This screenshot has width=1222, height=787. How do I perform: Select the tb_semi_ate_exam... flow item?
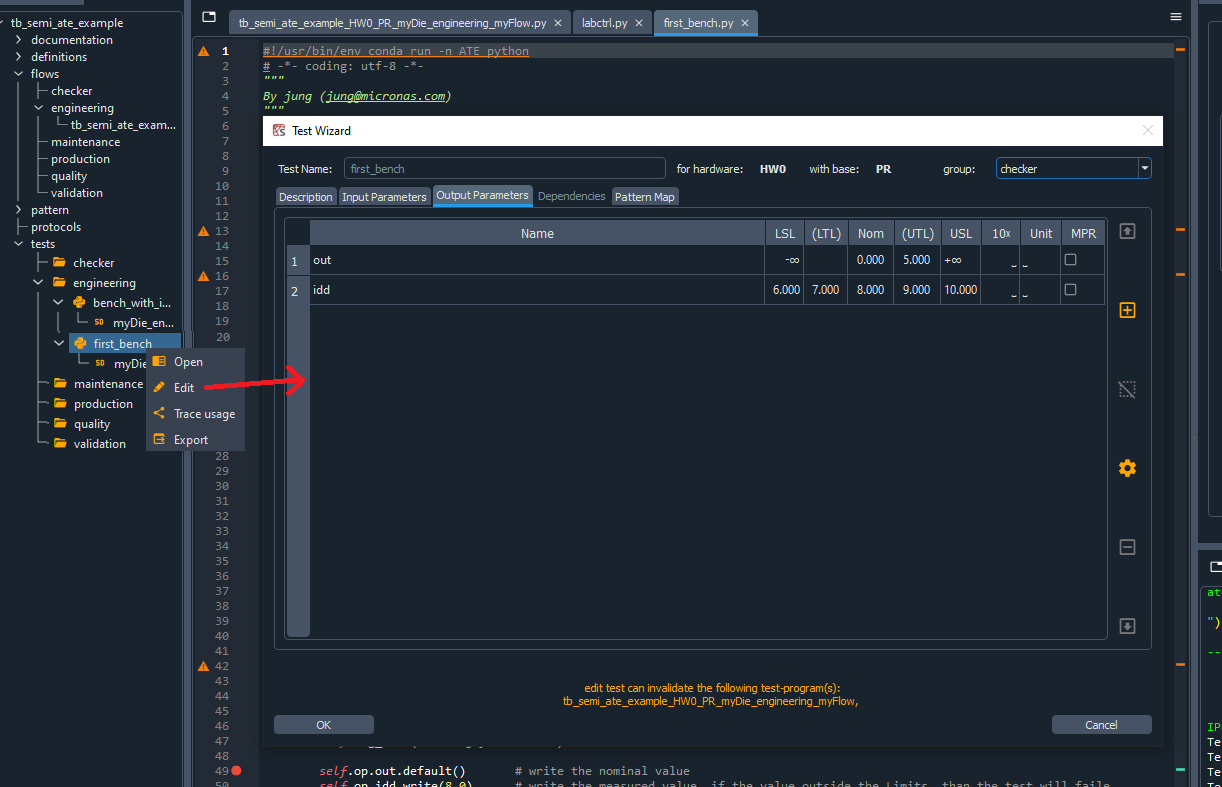click(x=123, y=125)
